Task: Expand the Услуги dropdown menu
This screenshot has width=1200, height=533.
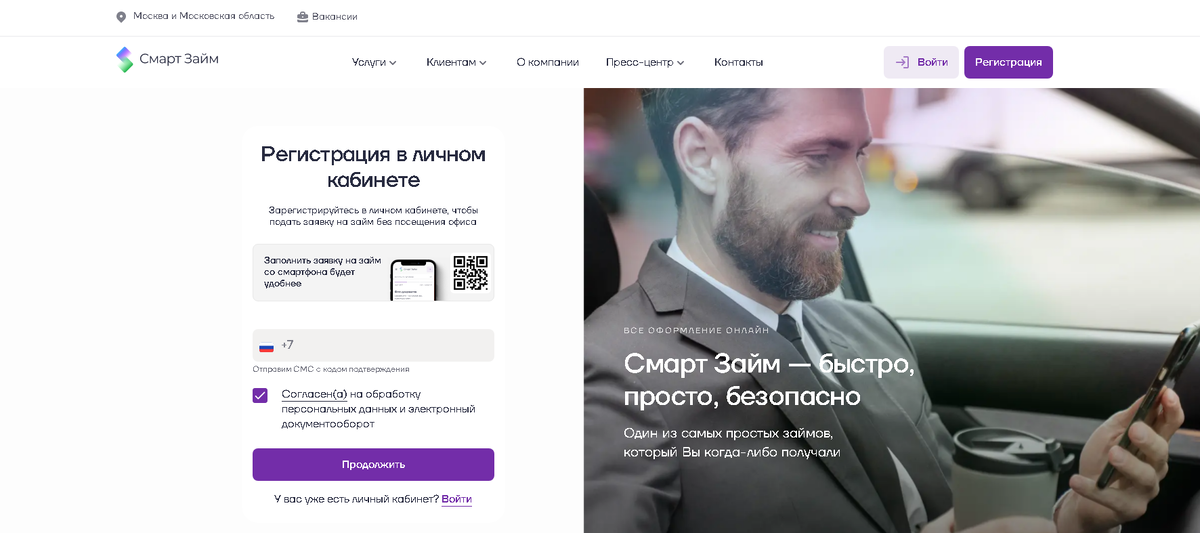Action: tap(374, 62)
